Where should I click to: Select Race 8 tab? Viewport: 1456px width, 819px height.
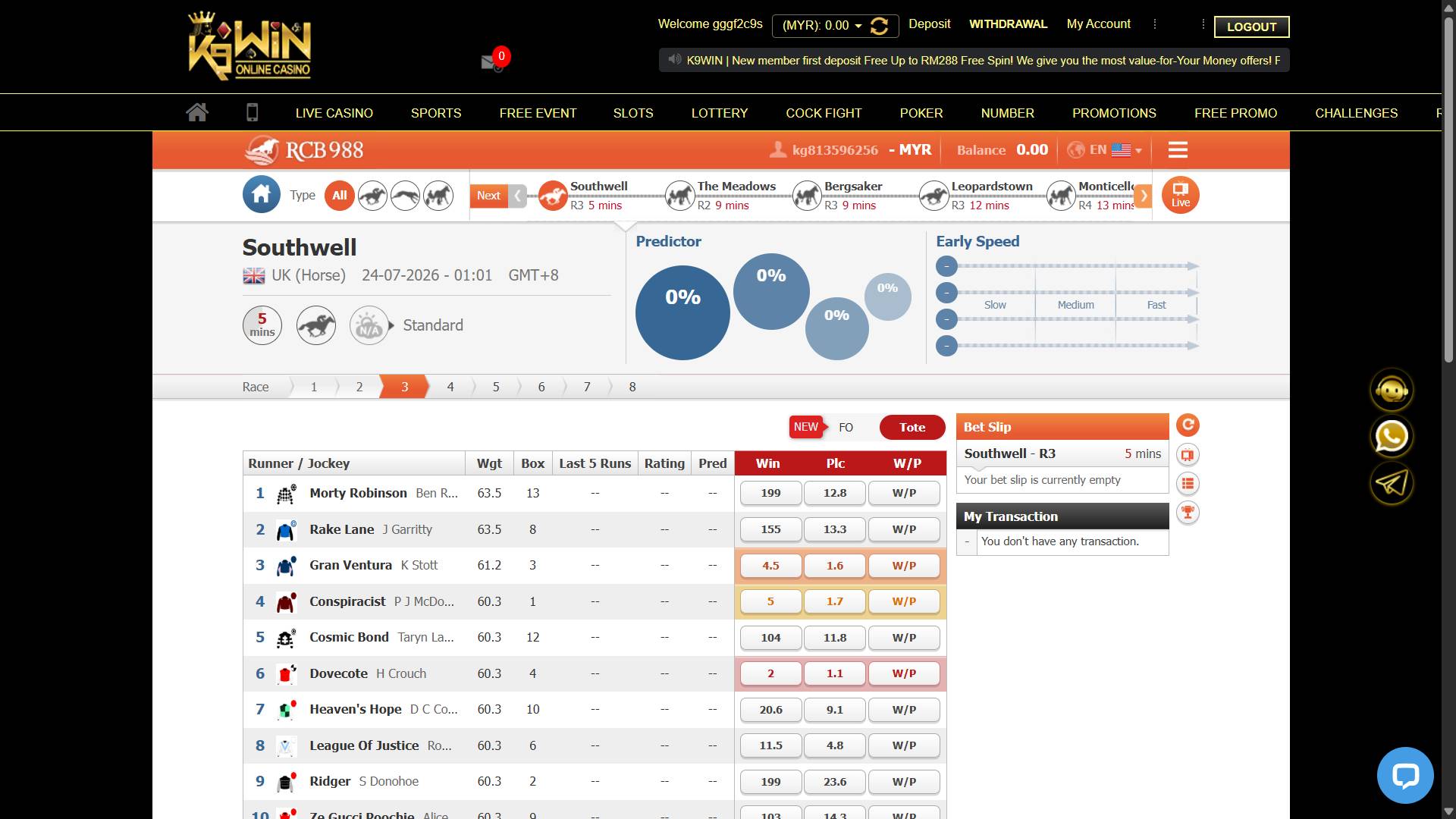(632, 387)
